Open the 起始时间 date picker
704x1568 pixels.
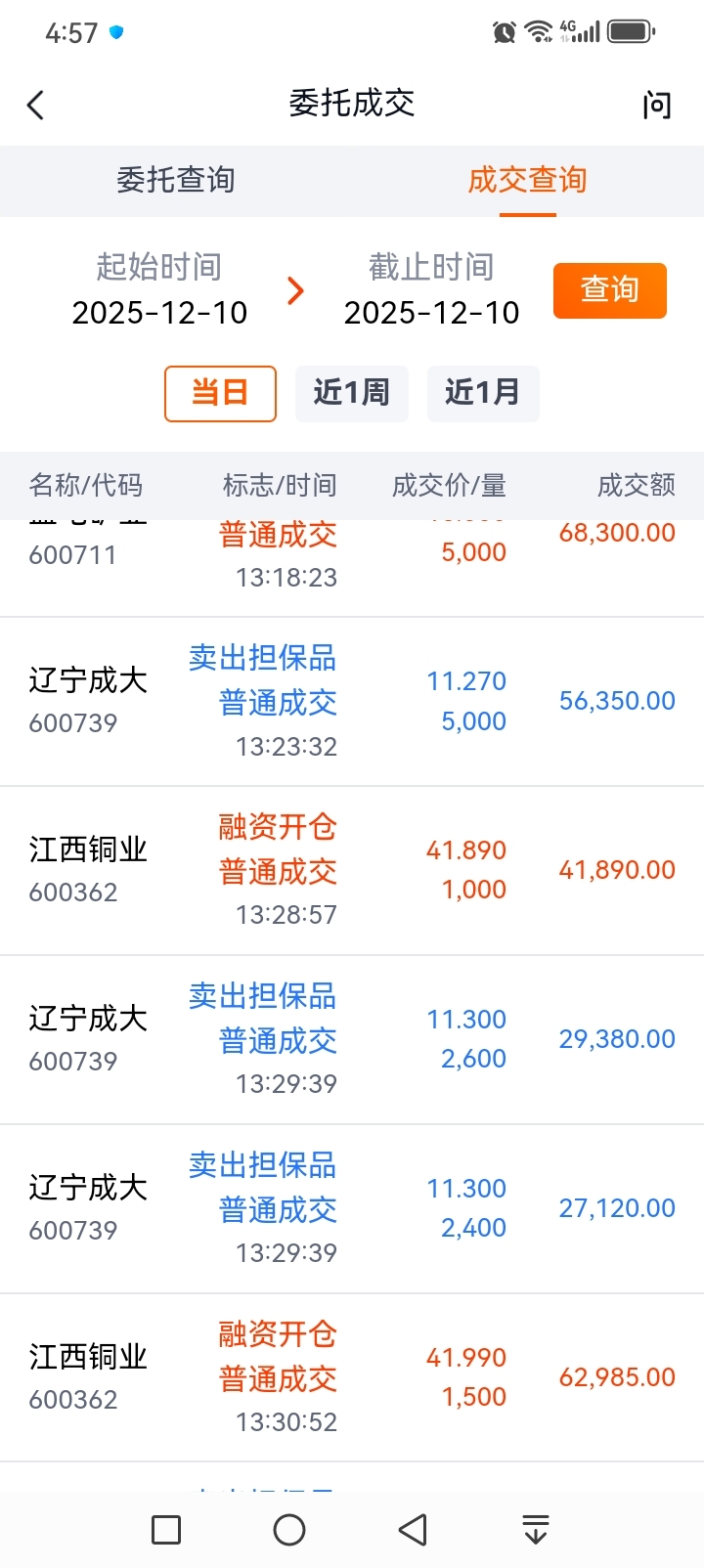[x=159, y=290]
